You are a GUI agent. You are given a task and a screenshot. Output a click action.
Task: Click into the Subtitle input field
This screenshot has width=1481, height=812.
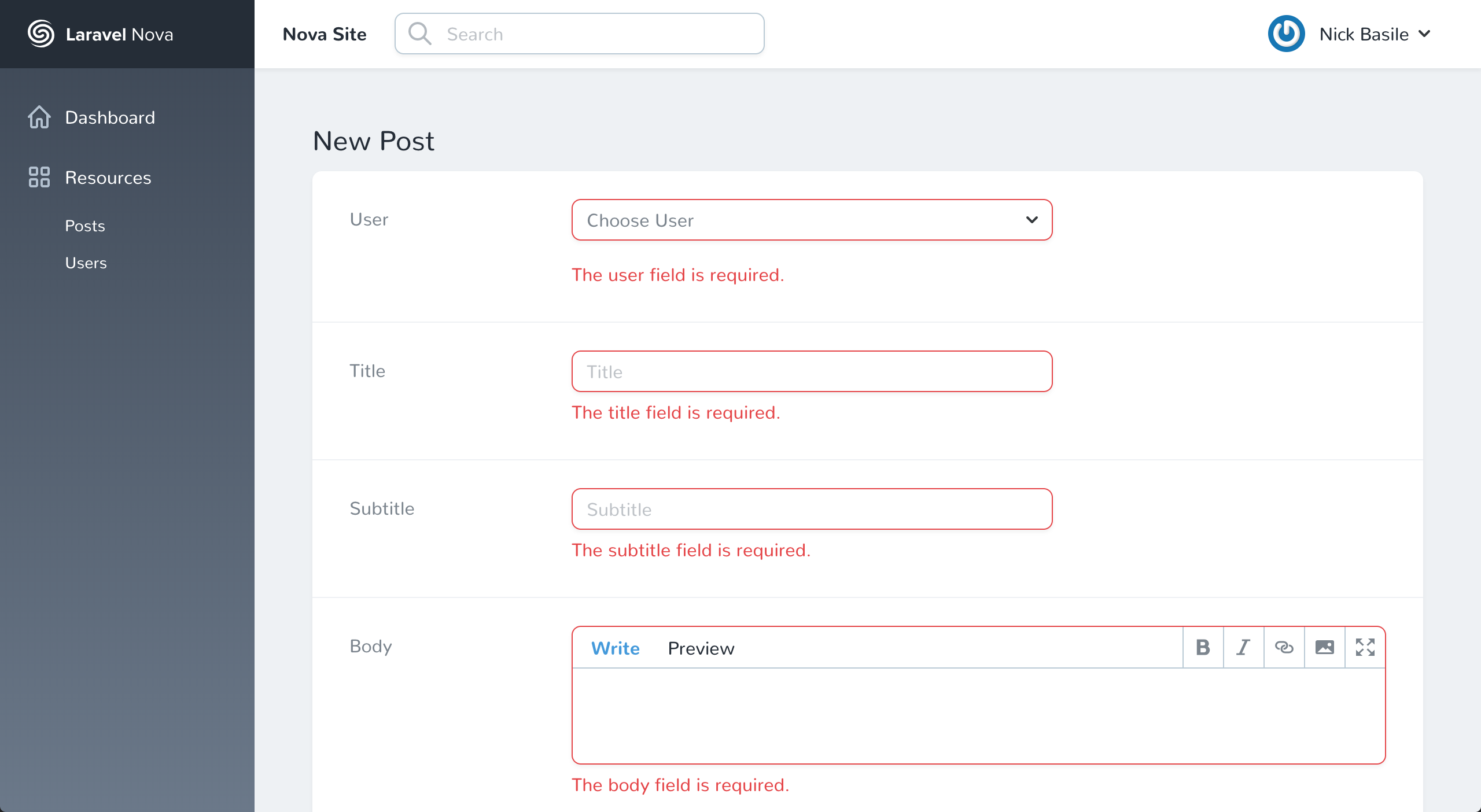[811, 510]
